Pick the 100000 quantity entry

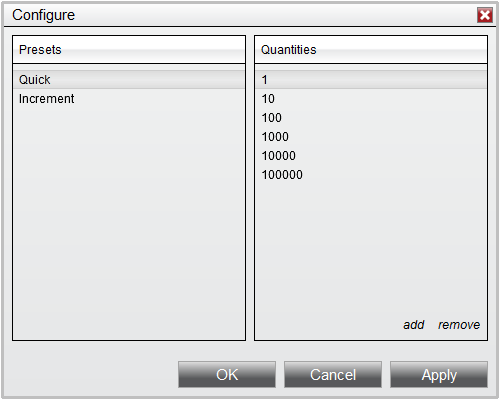[x=371, y=175]
